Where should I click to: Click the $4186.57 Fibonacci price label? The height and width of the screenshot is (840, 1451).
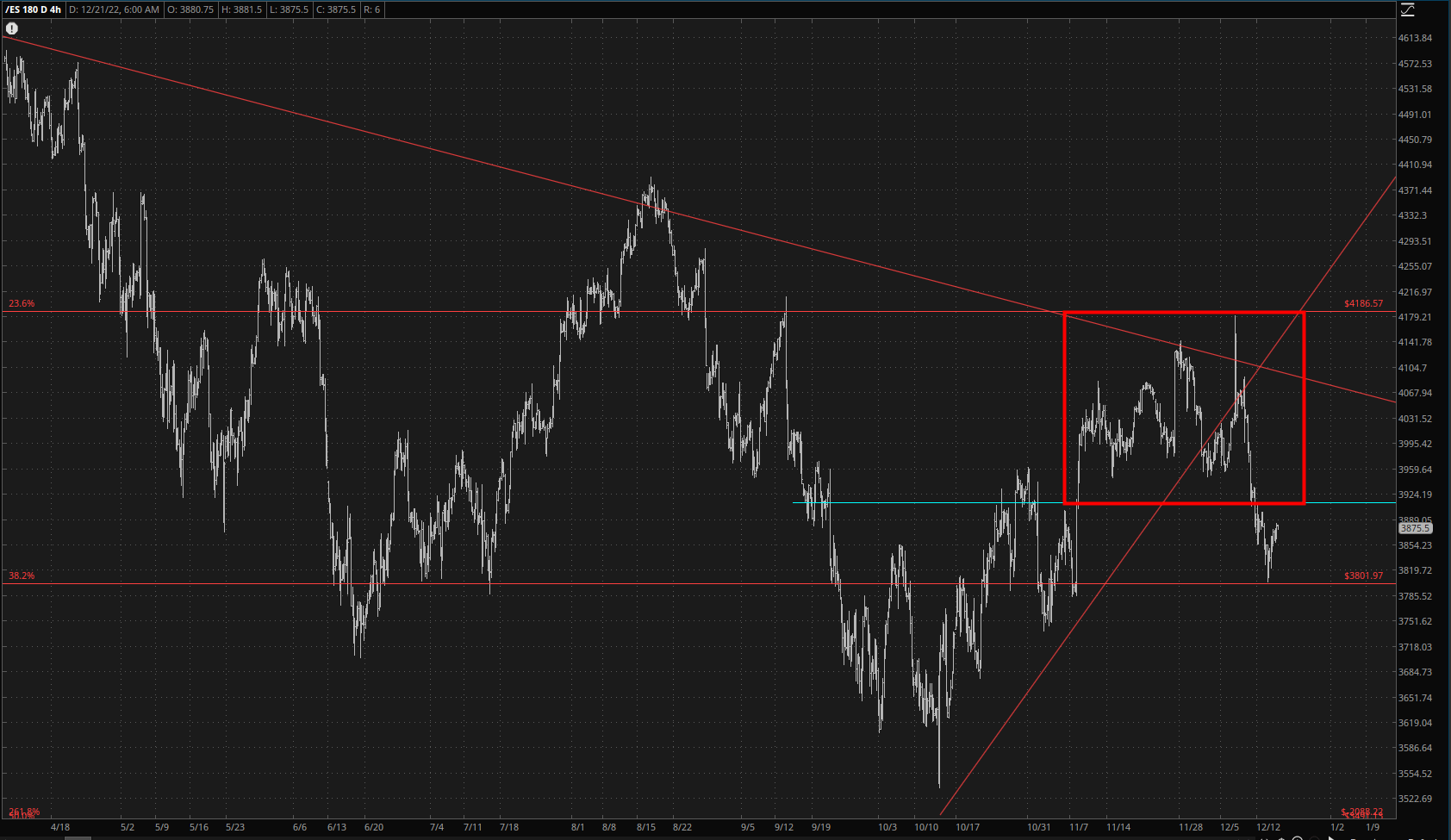(1363, 303)
